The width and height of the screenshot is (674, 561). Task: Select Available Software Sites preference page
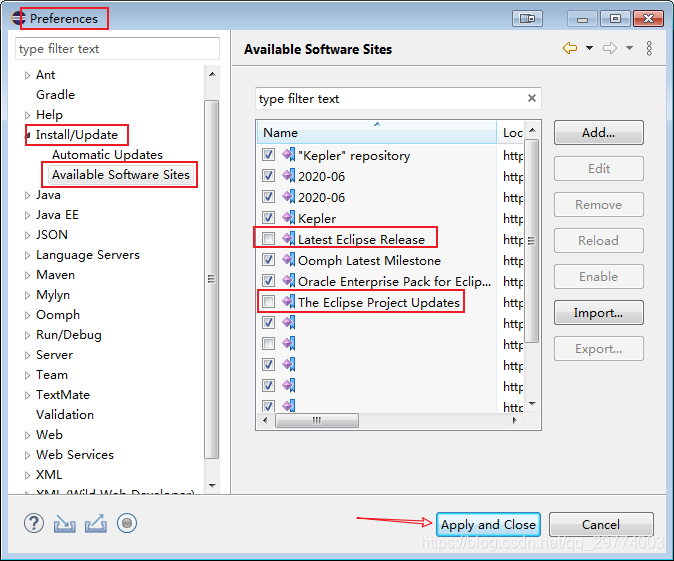point(121,175)
